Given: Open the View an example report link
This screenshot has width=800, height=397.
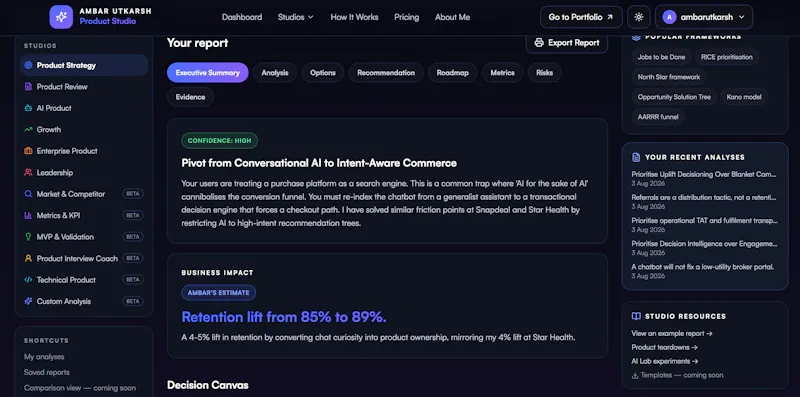Looking at the screenshot, I should pyautogui.click(x=672, y=333).
